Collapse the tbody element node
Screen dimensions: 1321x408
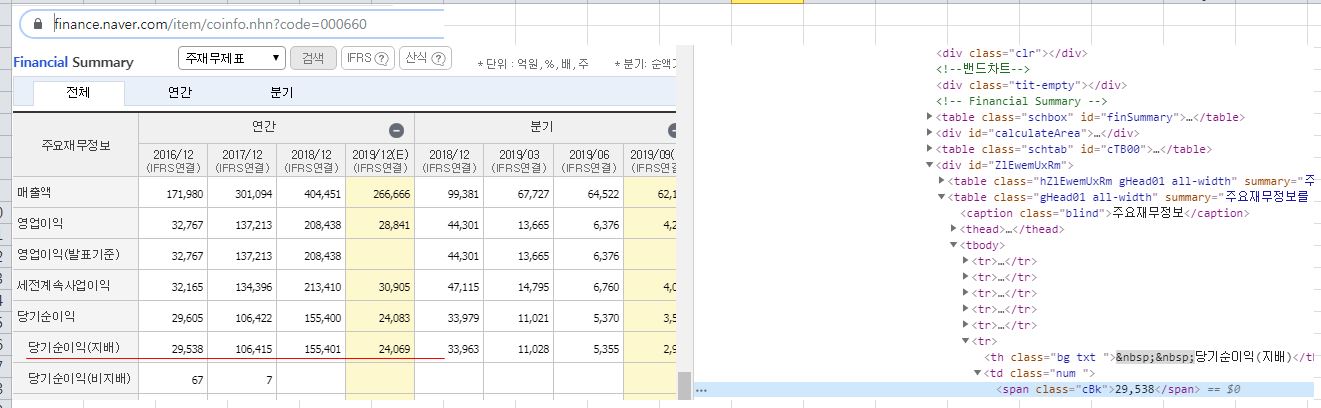click(x=954, y=245)
